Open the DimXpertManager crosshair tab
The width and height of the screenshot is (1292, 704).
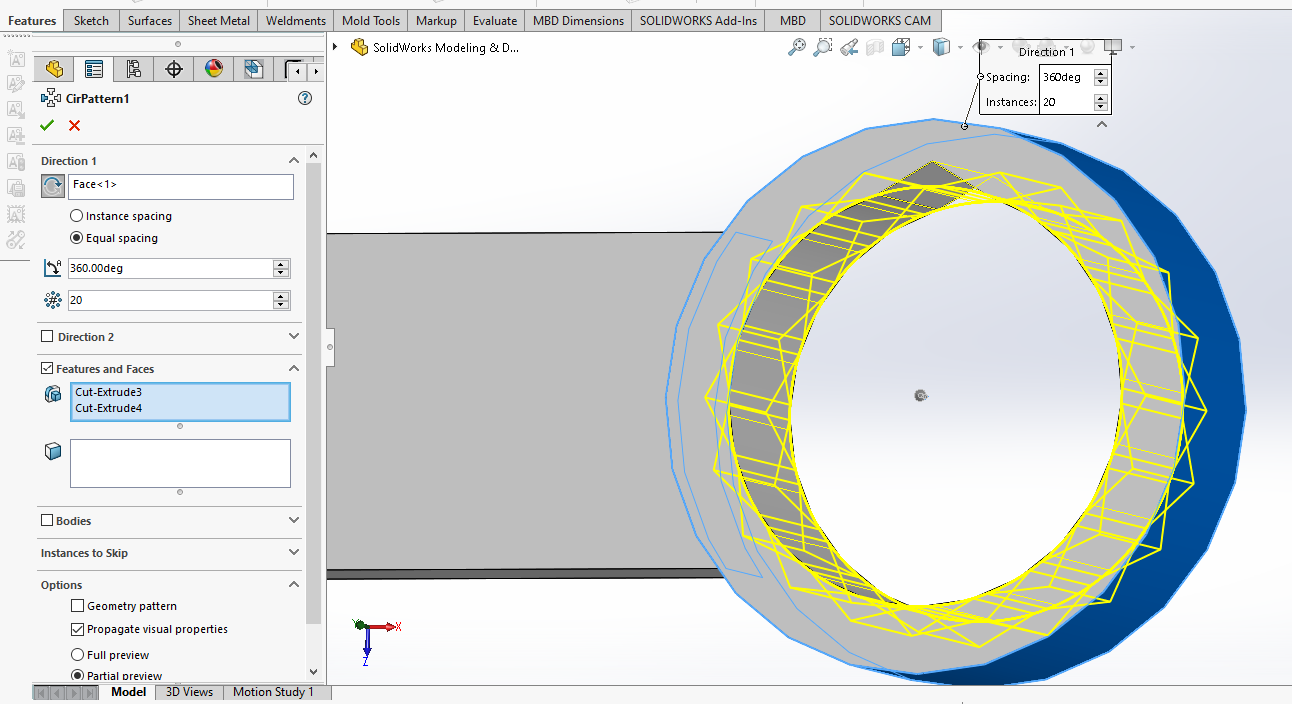click(x=174, y=69)
